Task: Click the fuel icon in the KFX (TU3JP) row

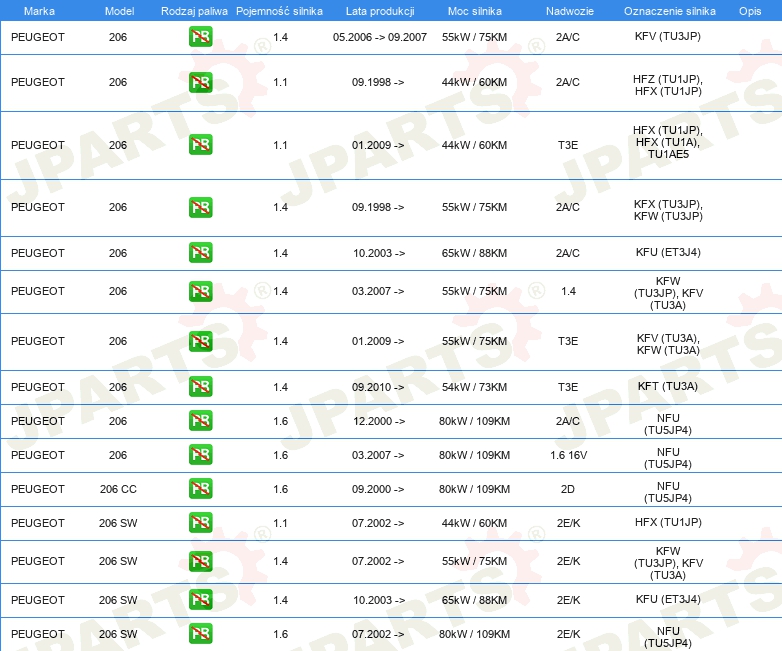Action: 200,207
